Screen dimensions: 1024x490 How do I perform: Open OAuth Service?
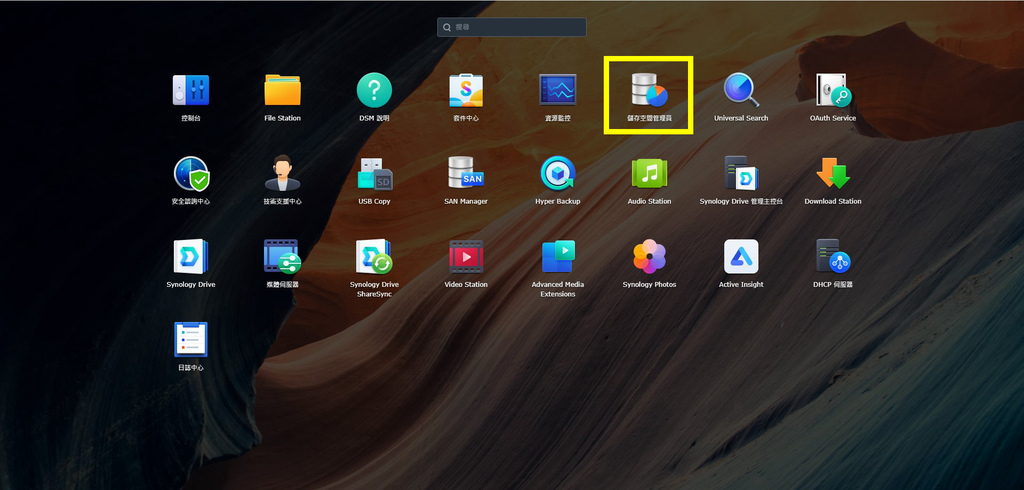pyautogui.click(x=833, y=90)
